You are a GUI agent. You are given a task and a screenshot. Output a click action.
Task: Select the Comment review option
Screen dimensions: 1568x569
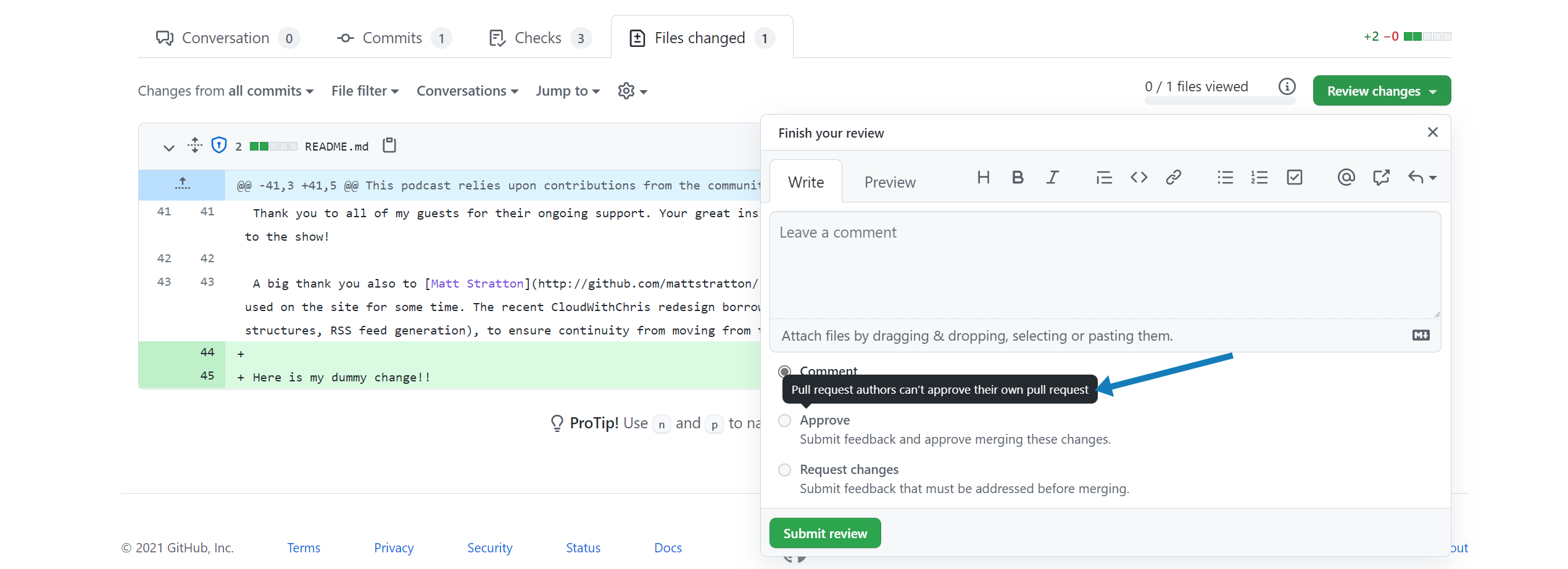784,372
